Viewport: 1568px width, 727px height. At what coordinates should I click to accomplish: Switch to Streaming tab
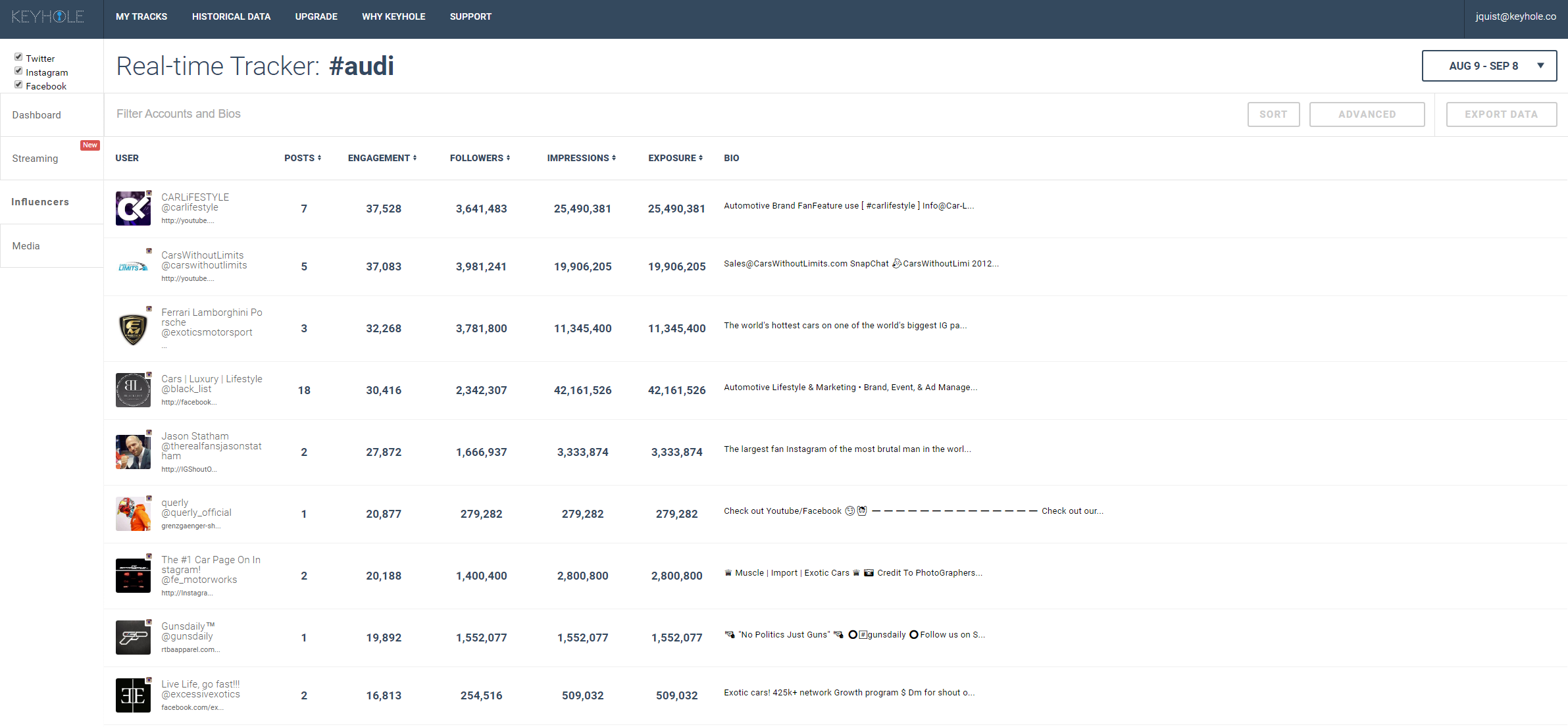coord(52,159)
